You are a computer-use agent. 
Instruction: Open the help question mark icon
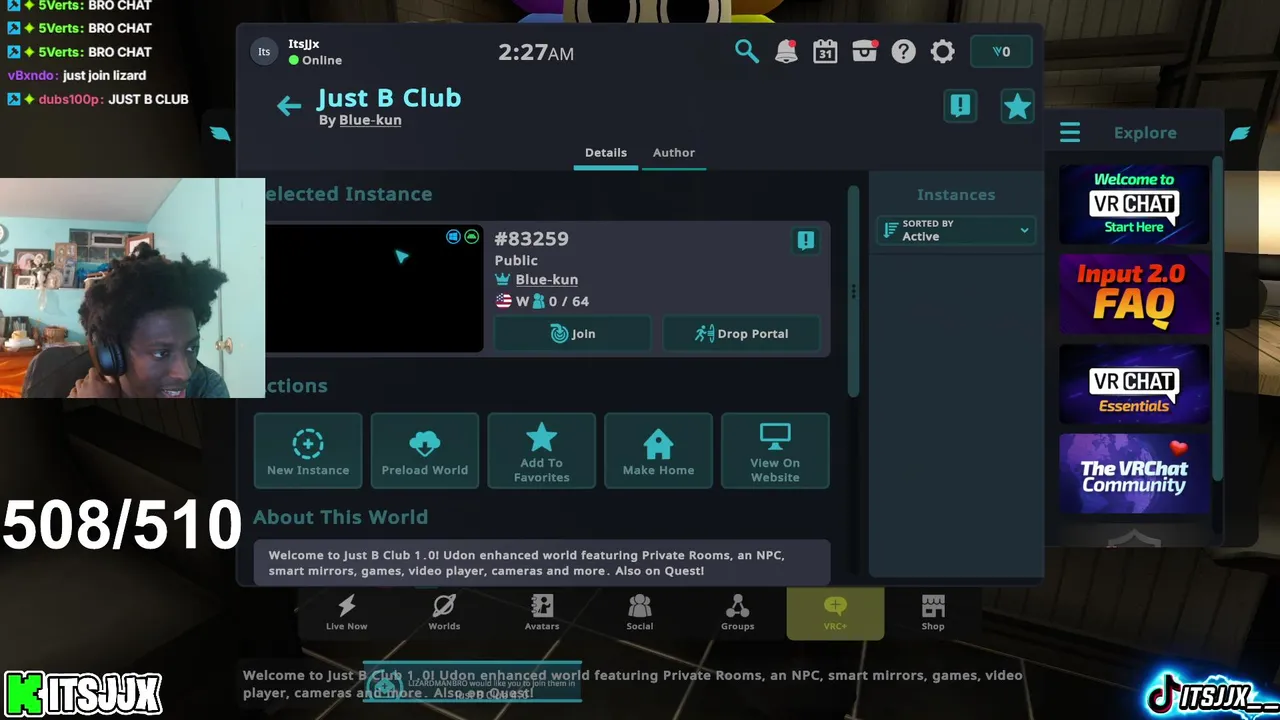[903, 51]
